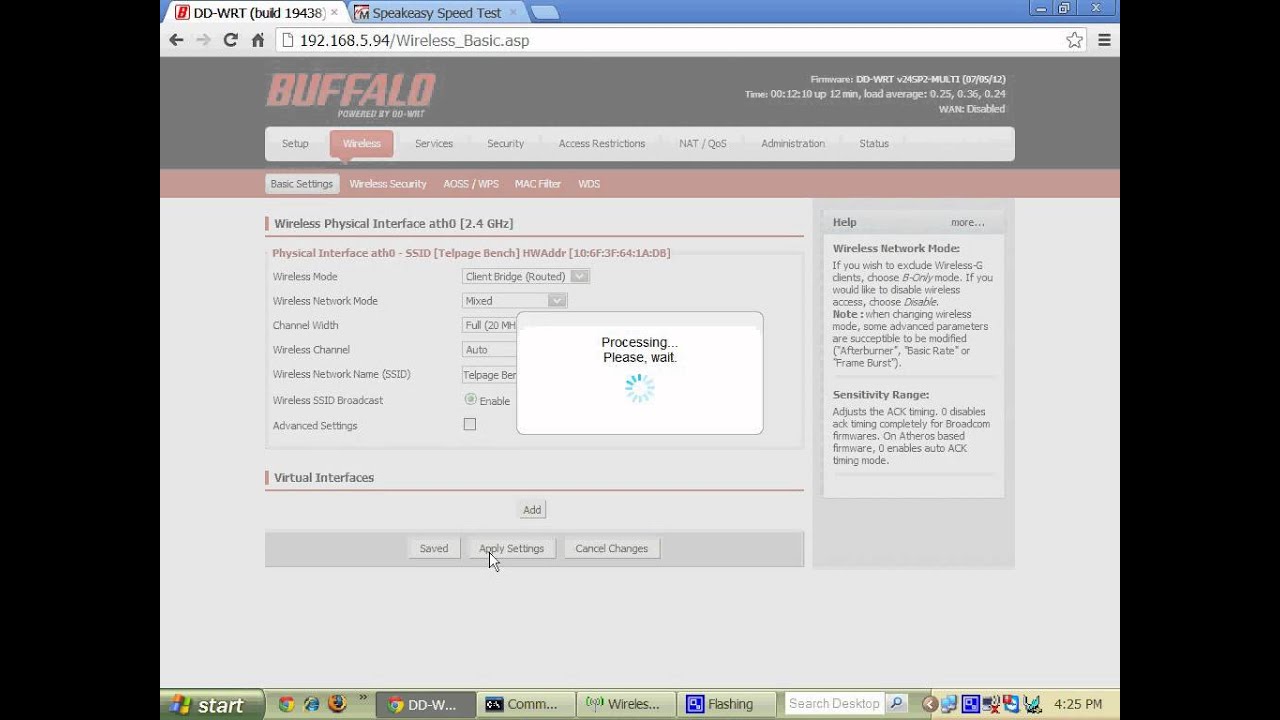Launch Chrome from the quick launch bar
Screen dimensions: 1280x720
tap(286, 704)
